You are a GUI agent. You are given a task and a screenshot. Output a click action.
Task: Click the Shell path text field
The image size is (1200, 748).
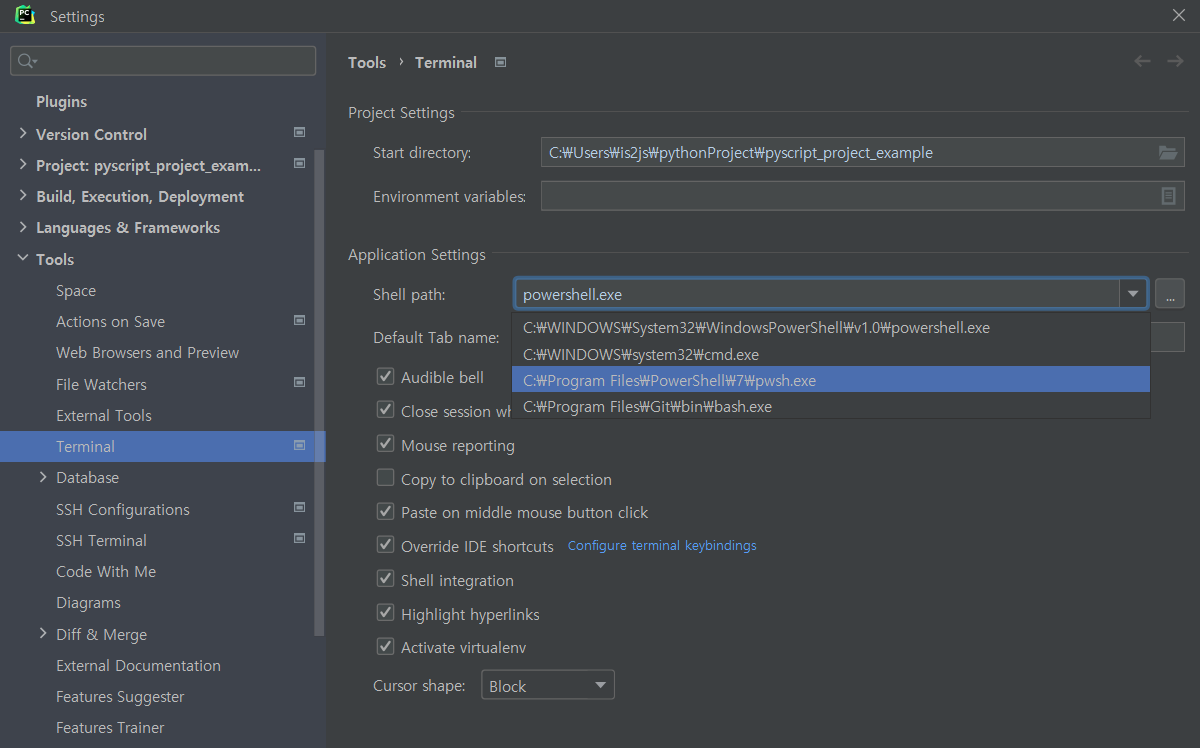click(817, 294)
